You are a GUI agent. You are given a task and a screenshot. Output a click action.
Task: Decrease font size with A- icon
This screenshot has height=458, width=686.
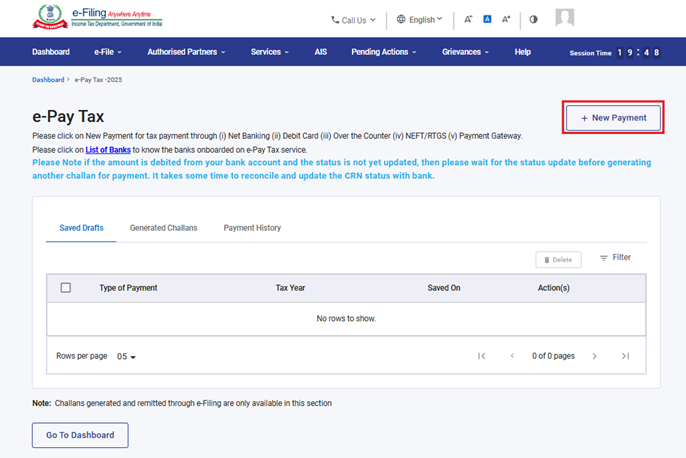click(x=468, y=19)
